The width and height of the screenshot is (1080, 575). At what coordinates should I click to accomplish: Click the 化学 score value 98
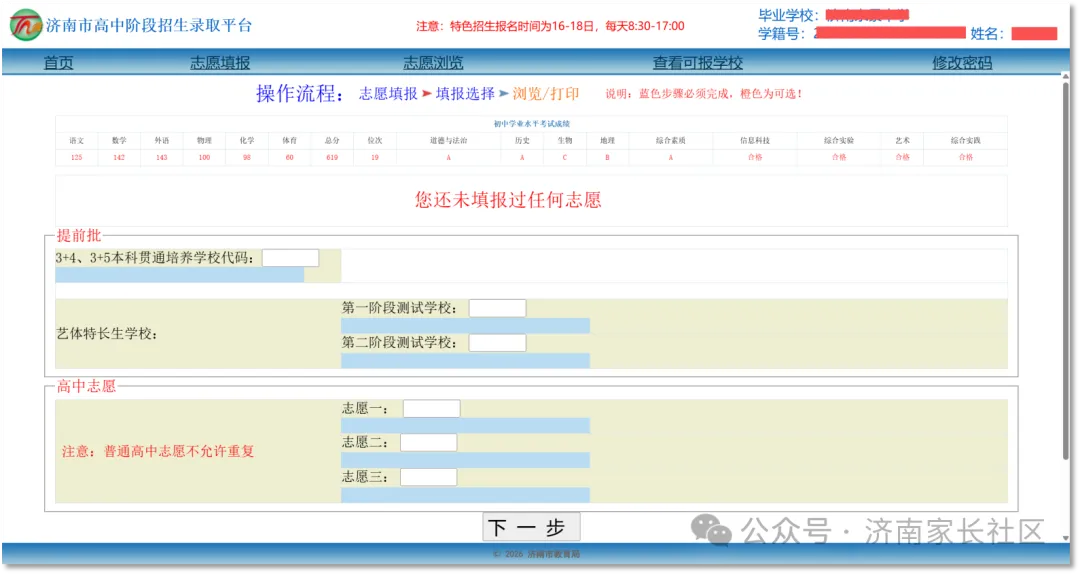(x=247, y=158)
